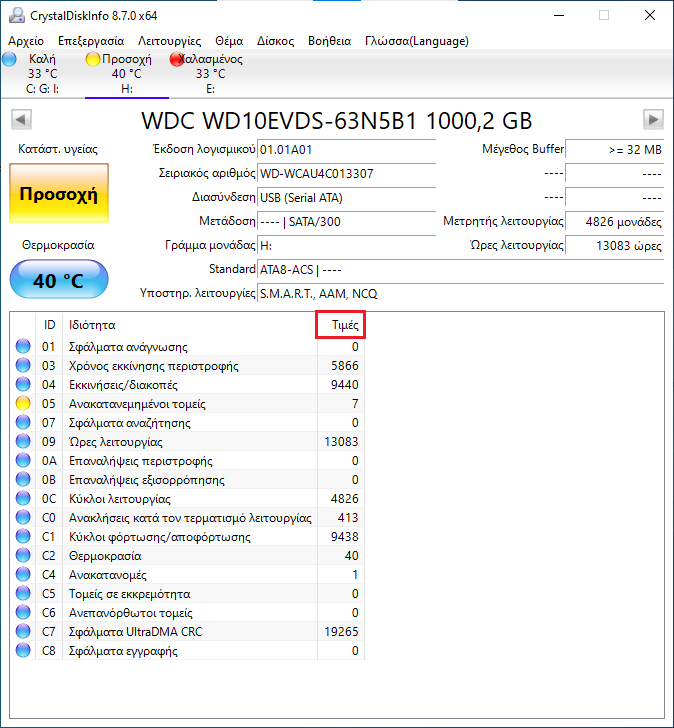Click the ID column header

tap(49, 325)
